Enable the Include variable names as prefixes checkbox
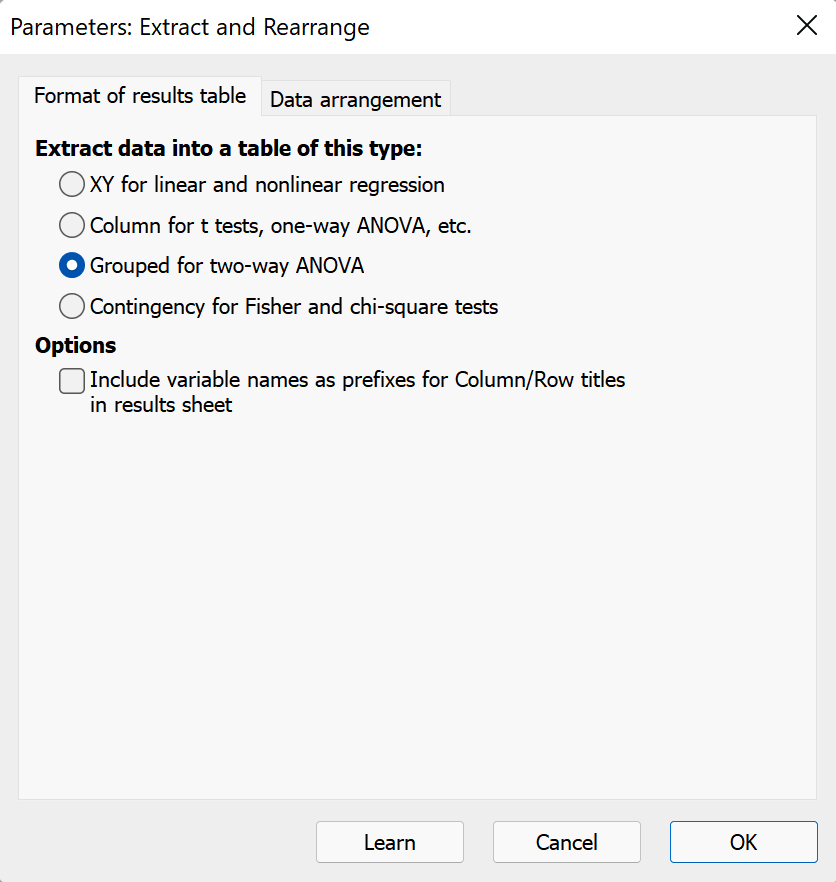836x882 pixels. click(x=72, y=381)
